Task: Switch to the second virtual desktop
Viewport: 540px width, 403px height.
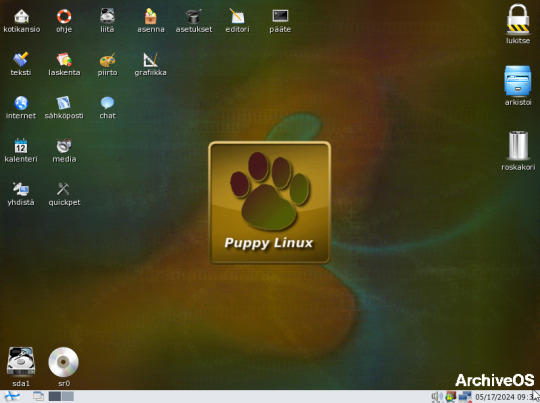Action: pyautogui.click(x=68, y=396)
